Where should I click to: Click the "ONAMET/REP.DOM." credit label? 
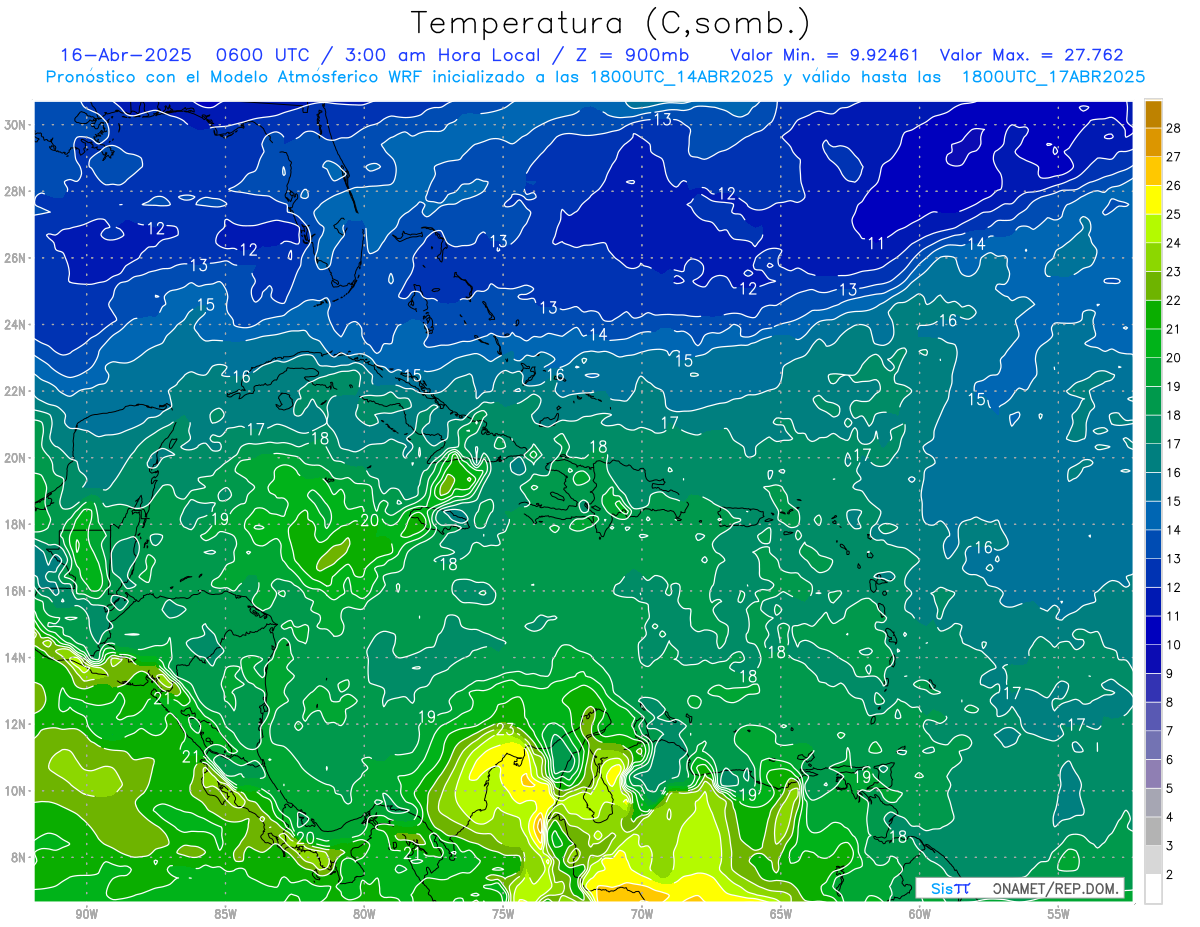(1056, 888)
